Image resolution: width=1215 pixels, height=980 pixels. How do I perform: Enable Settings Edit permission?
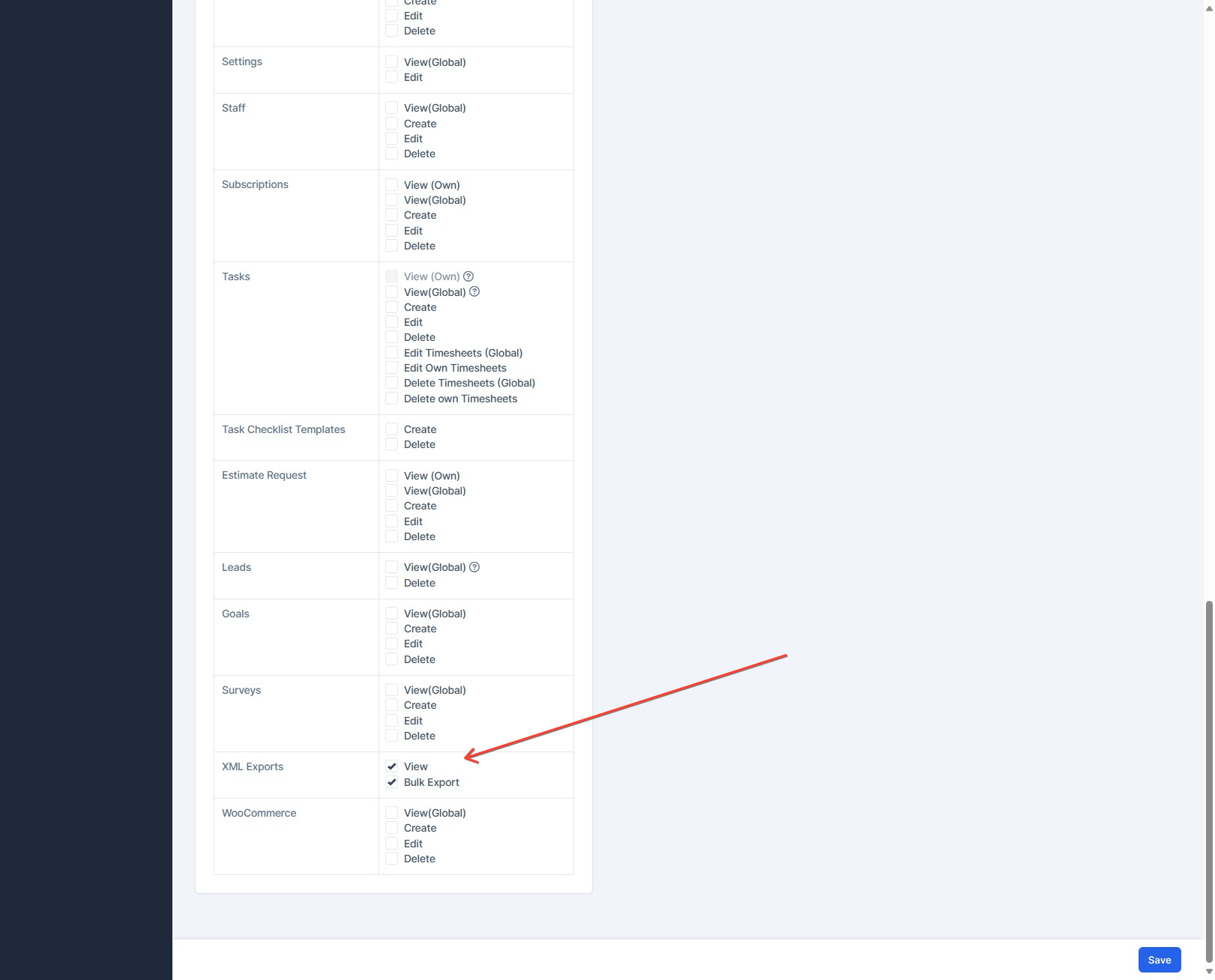pyautogui.click(x=391, y=77)
